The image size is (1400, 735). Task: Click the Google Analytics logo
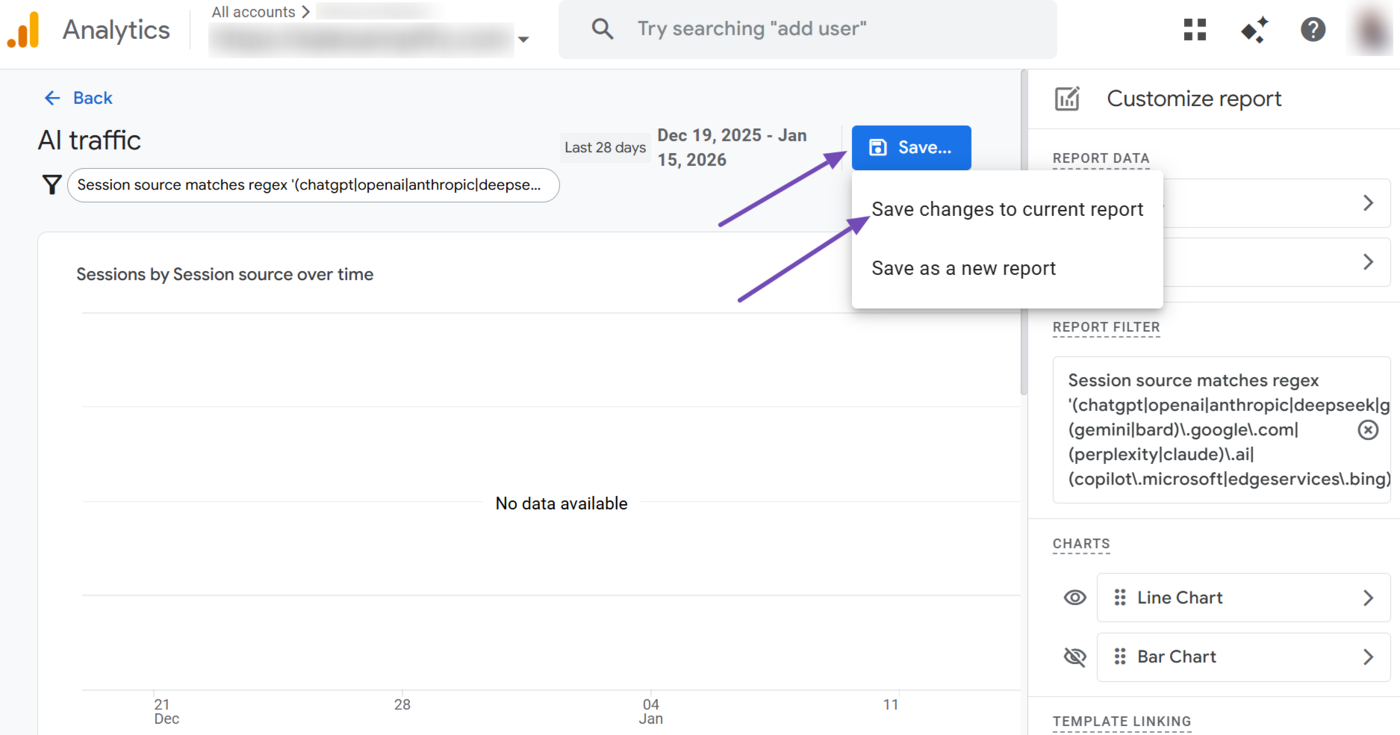click(24, 29)
